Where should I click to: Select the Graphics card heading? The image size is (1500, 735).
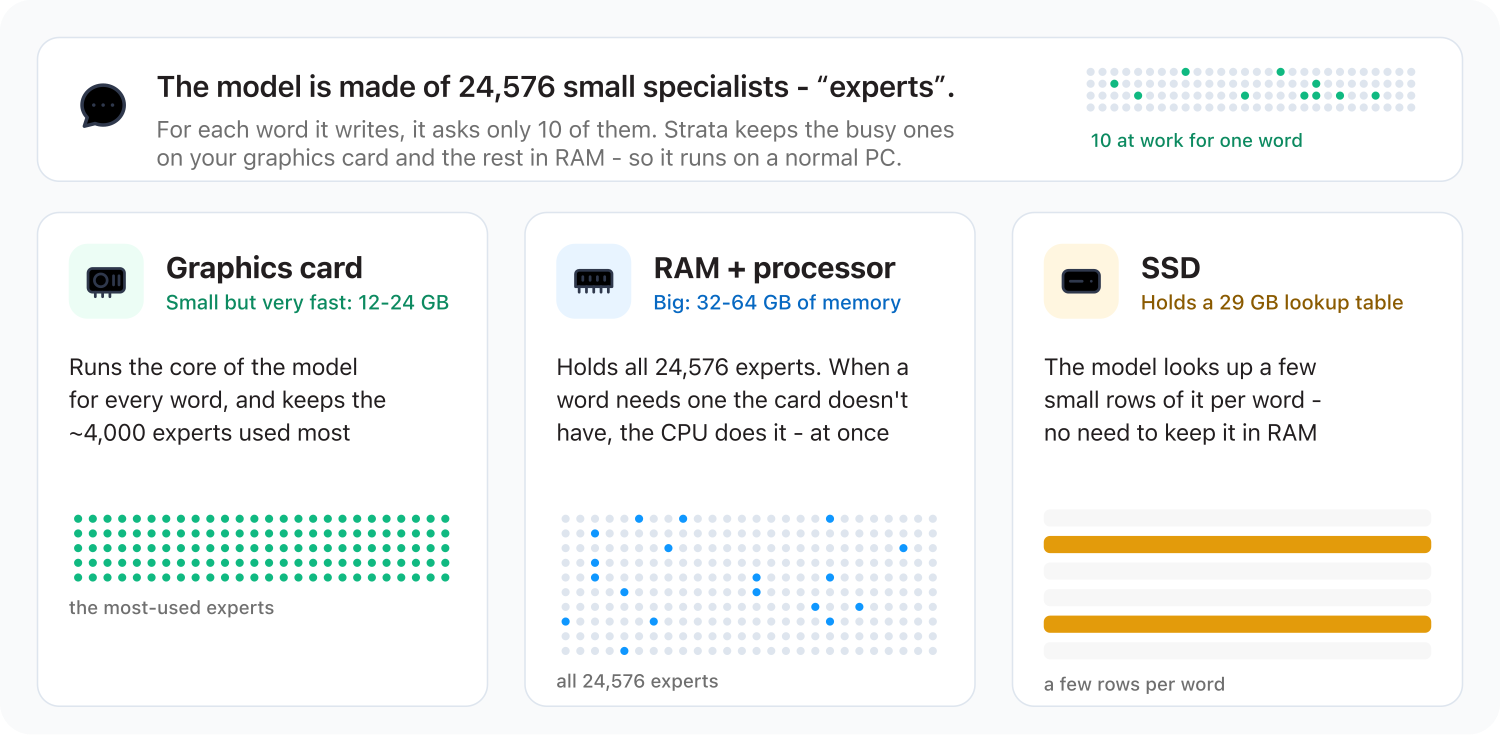(264, 268)
